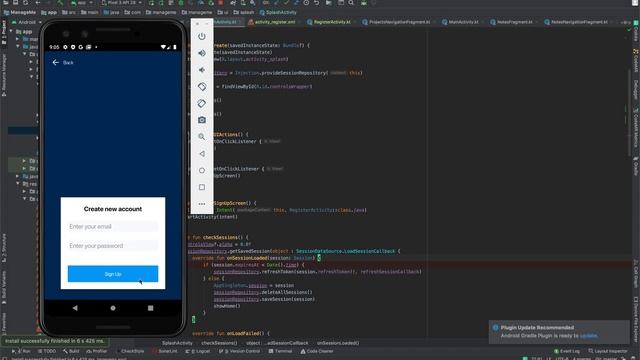The image size is (640, 360).
Task: Open the Run tool window
Action: [21, 351]
